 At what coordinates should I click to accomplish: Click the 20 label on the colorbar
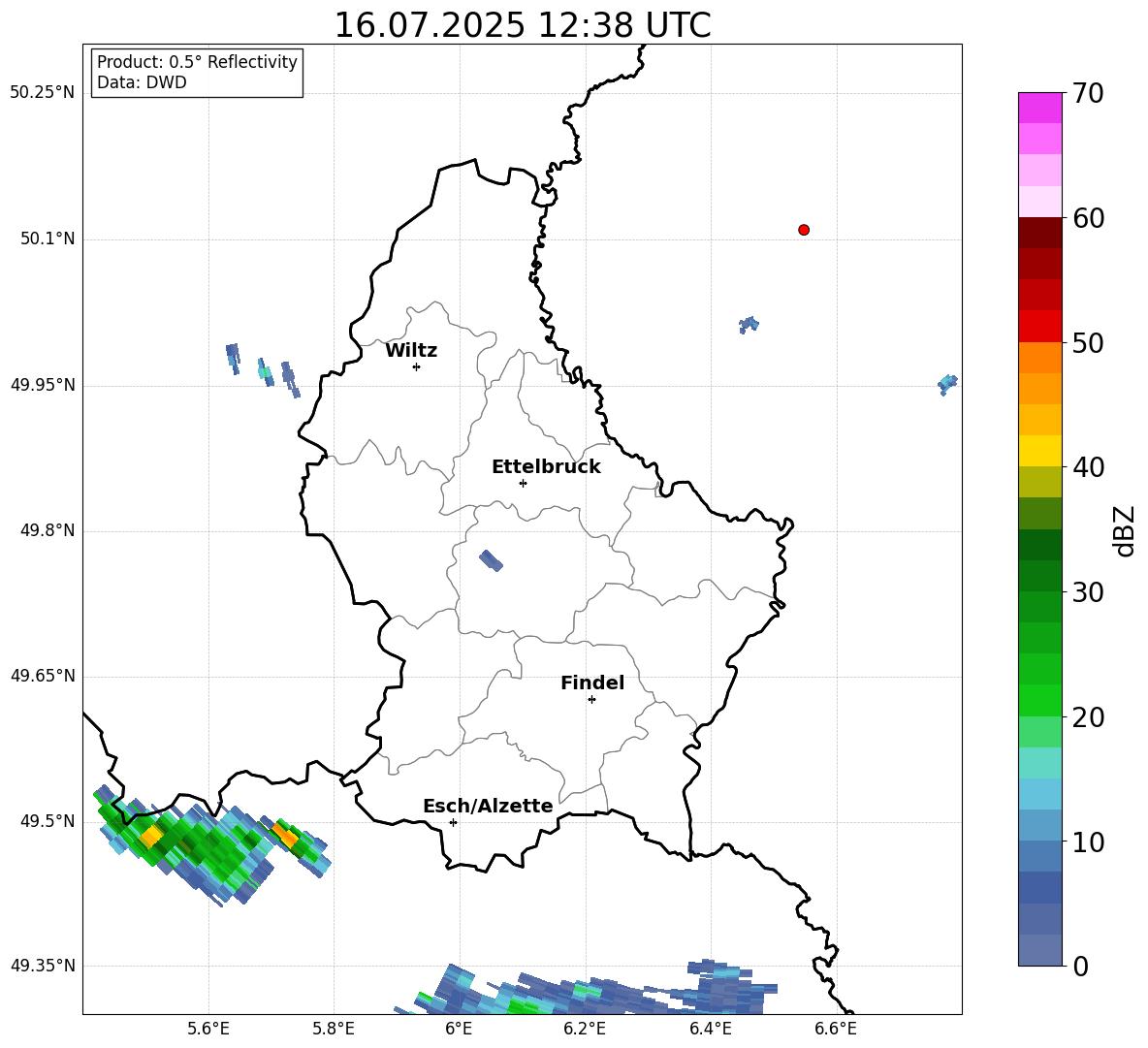pyautogui.click(x=1088, y=717)
